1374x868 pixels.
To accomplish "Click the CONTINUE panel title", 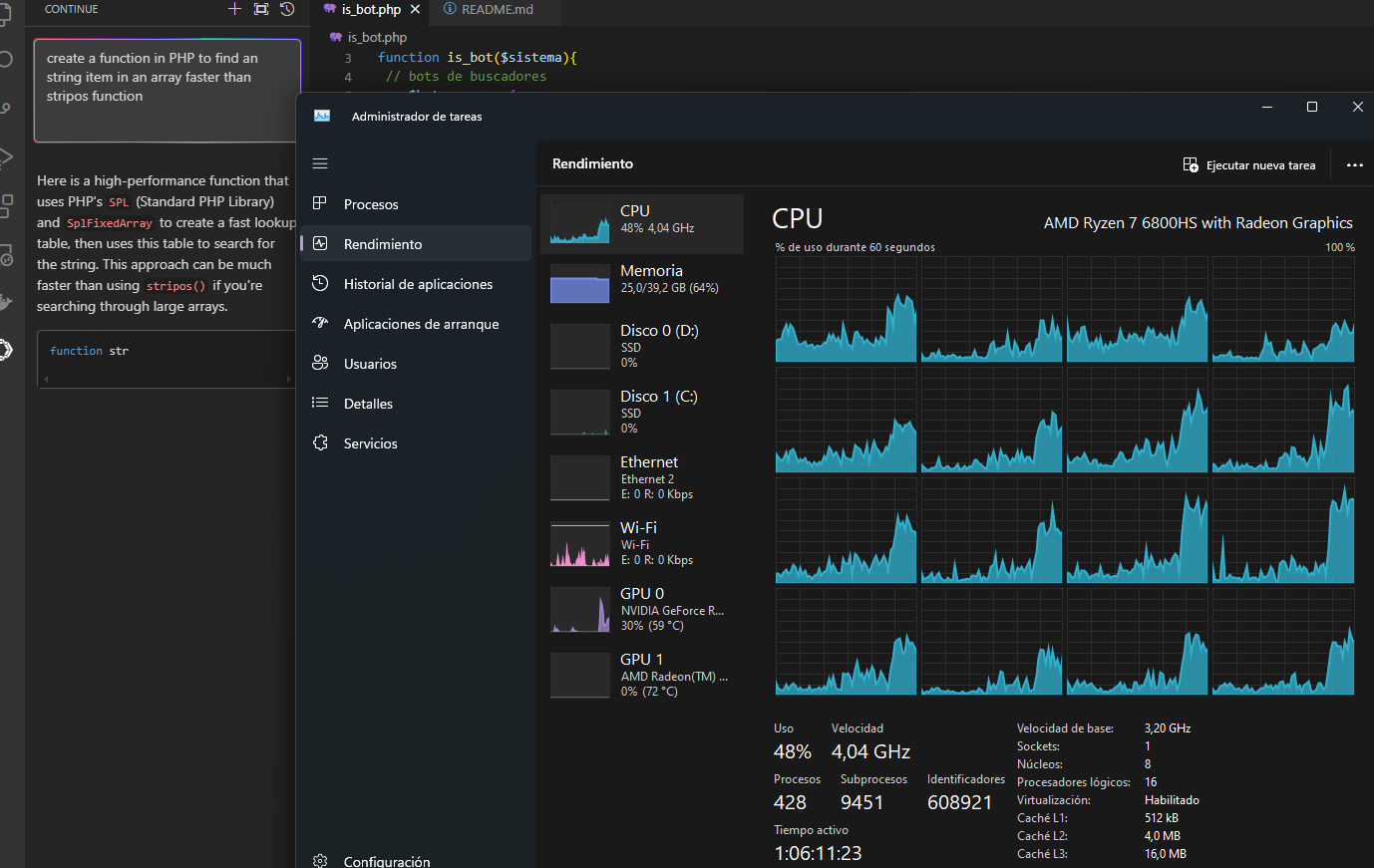I will point(72,9).
